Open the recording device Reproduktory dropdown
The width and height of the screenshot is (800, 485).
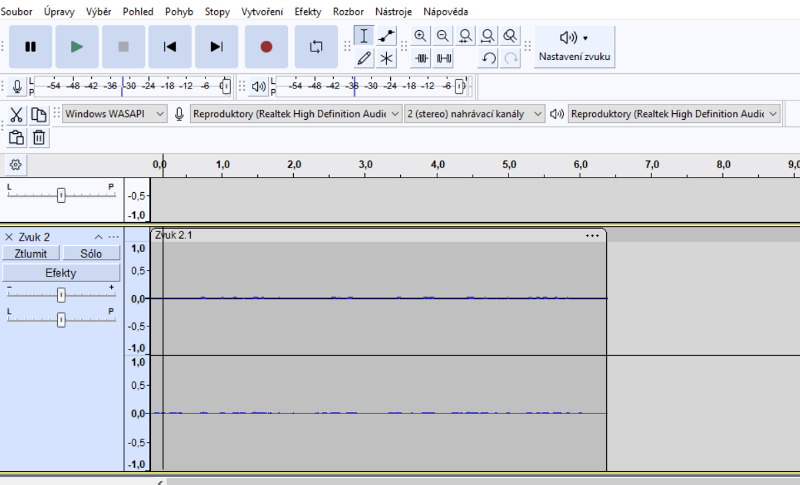(296, 114)
